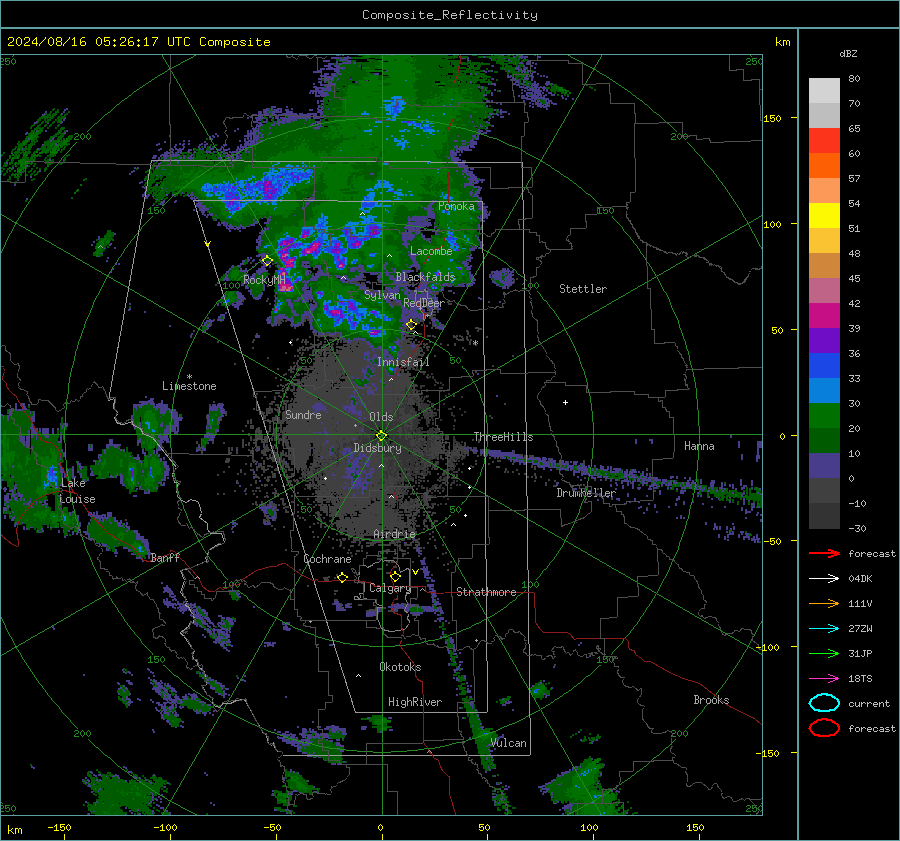Pick the green 31JP arrow legend icon
The height and width of the screenshot is (841, 900).
coord(824,653)
